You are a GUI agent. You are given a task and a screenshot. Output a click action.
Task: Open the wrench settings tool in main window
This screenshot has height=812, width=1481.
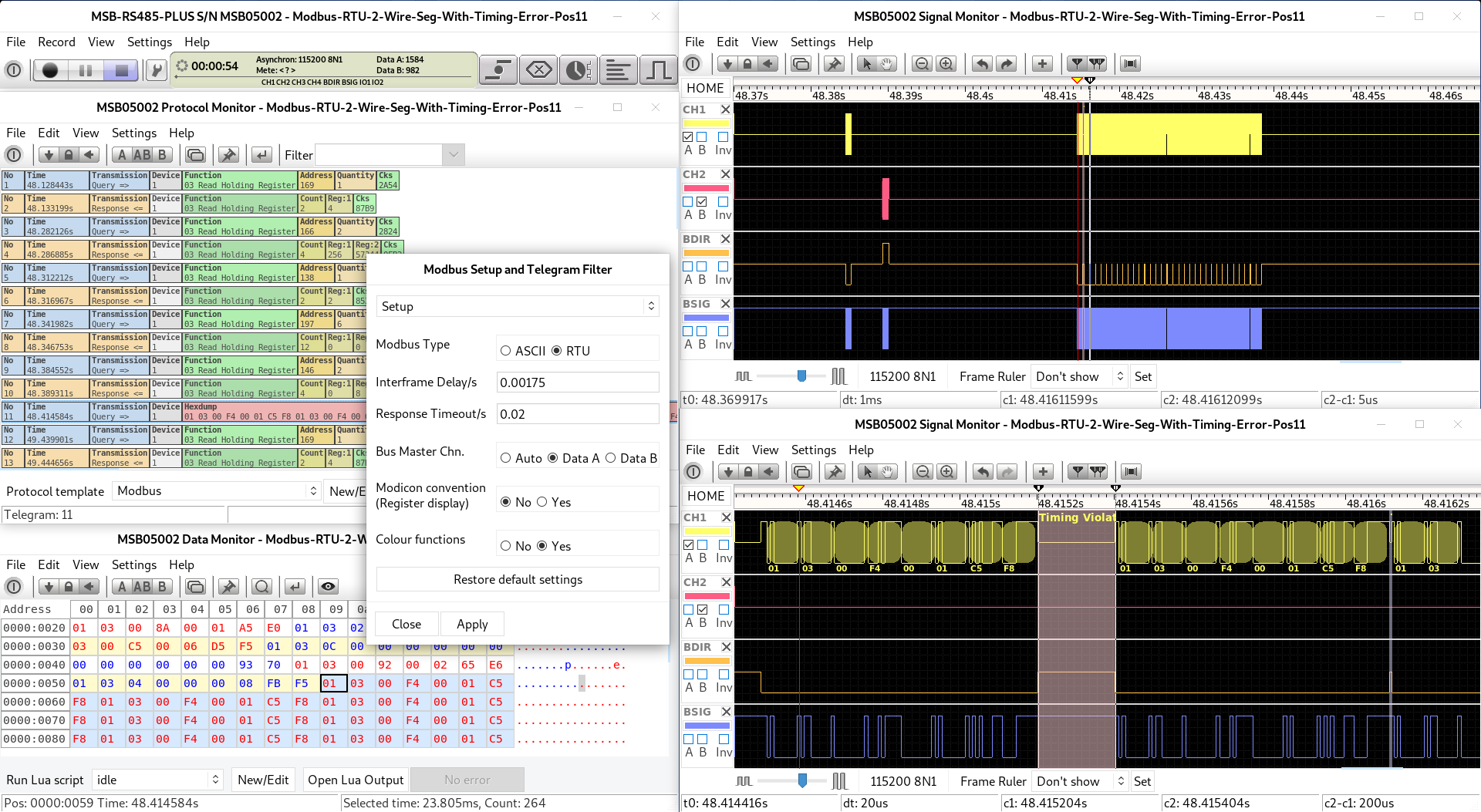click(156, 70)
